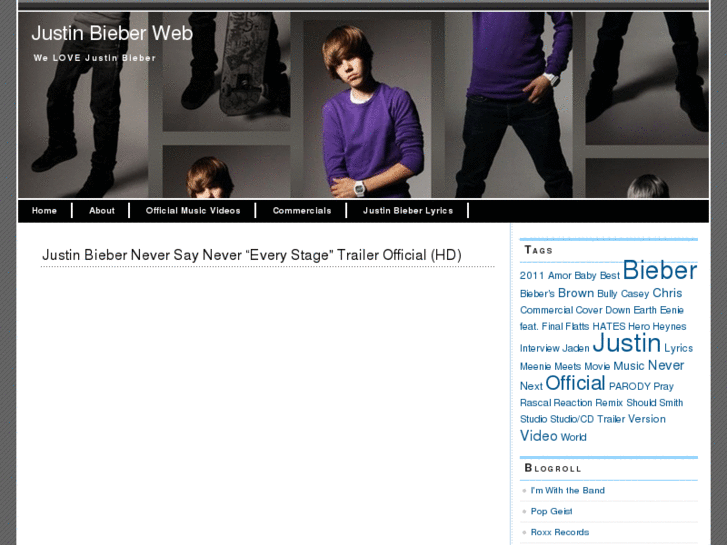Select the feat. tag
The image size is (727, 545).
[529, 326]
